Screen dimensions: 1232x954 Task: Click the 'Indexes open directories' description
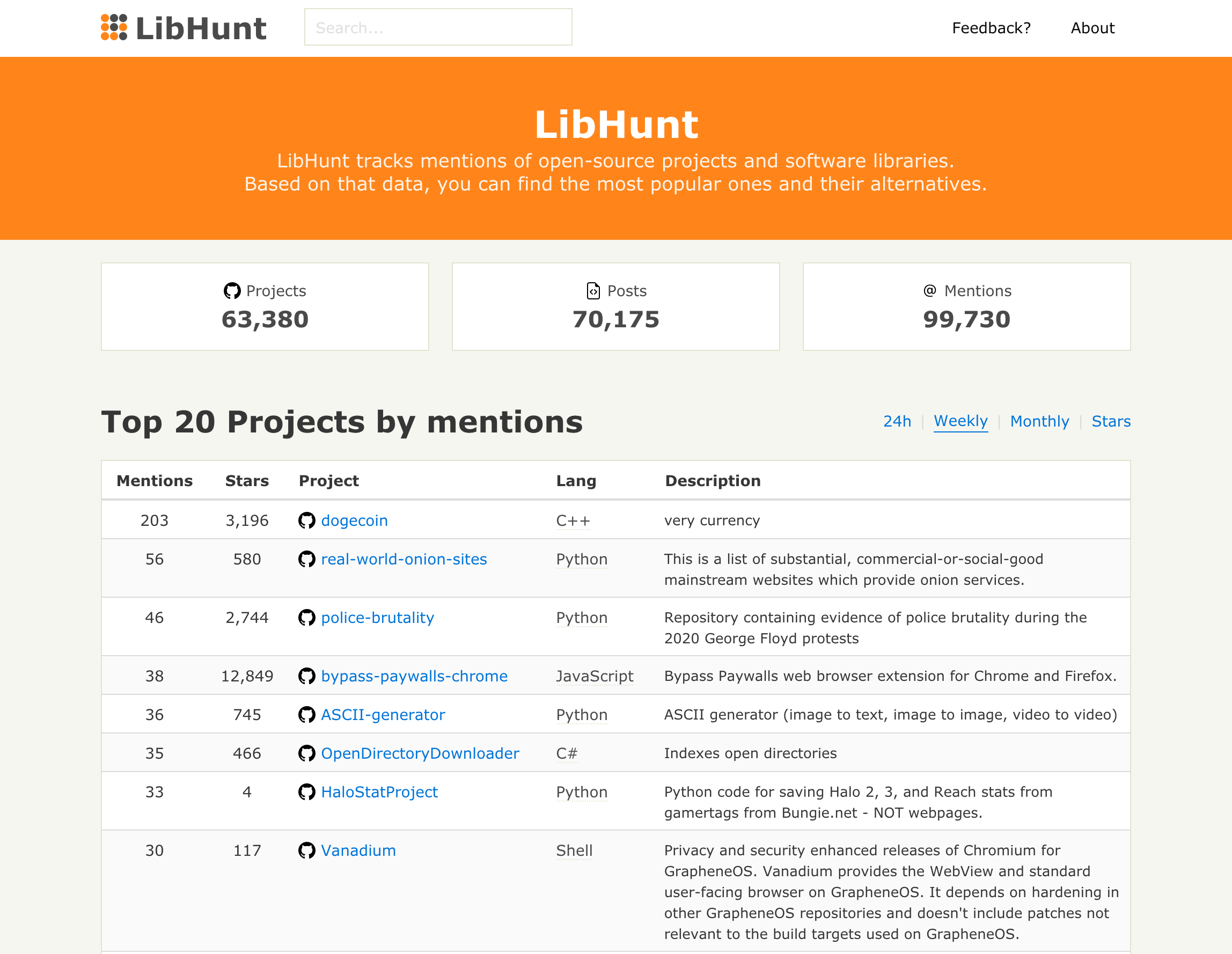pos(750,753)
